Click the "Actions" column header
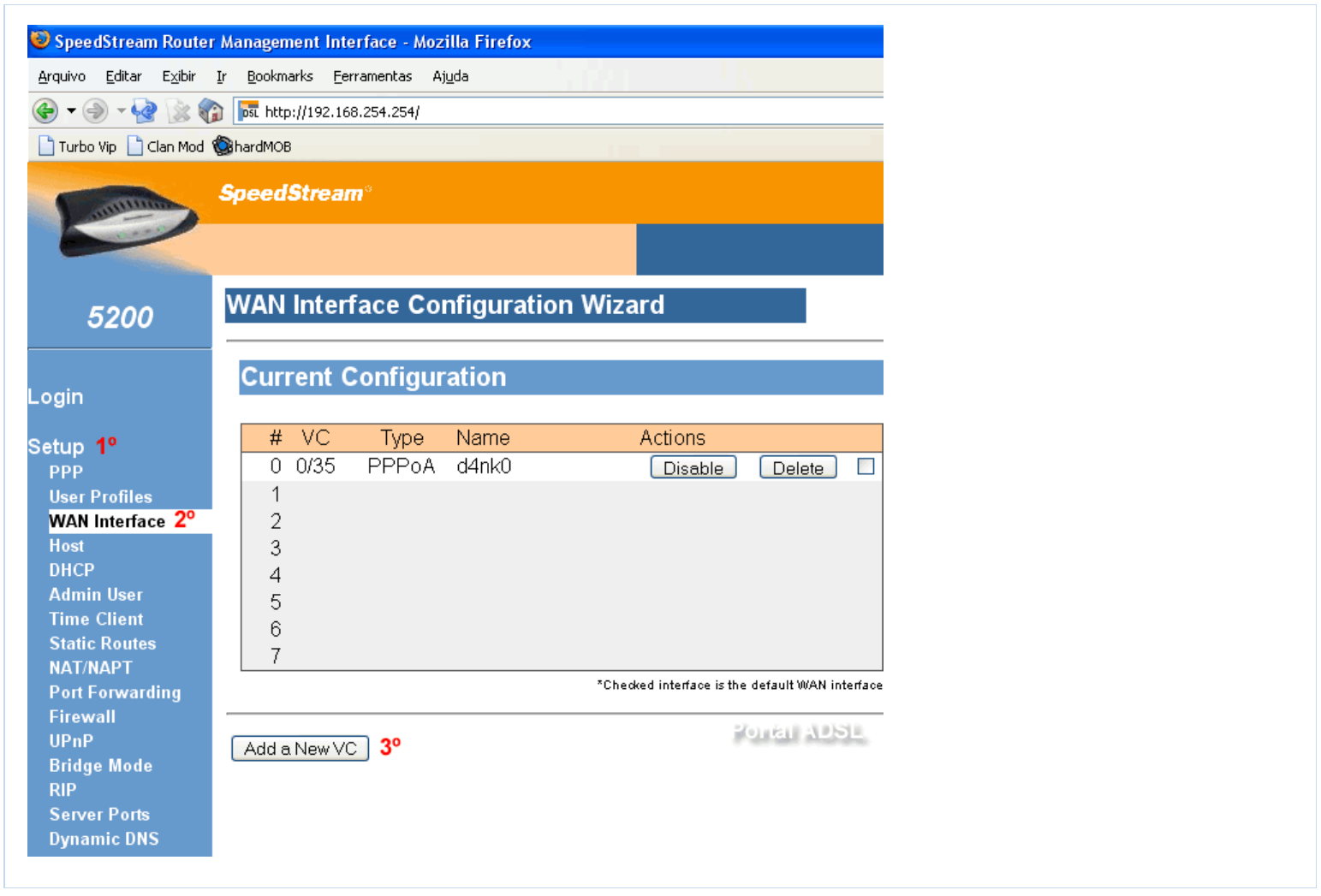Screen dimensions: 1321x896 point(672,438)
